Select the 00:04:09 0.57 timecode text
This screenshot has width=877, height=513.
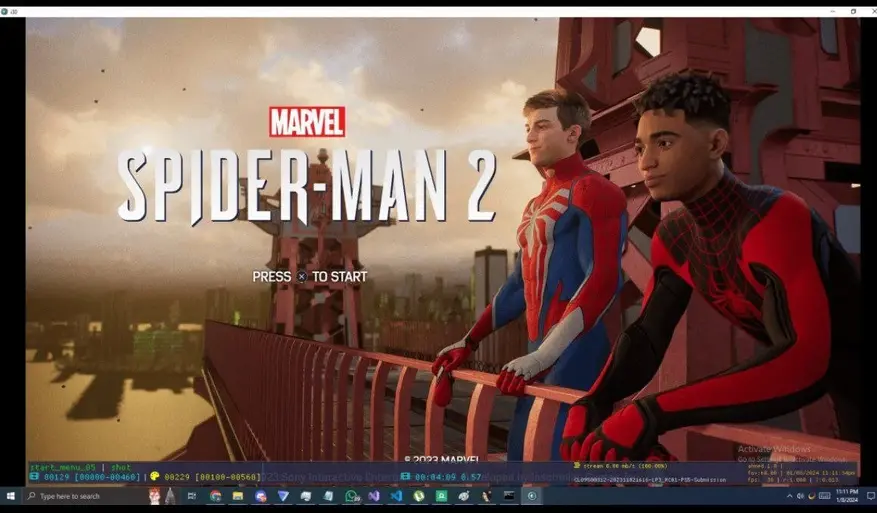[448, 477]
